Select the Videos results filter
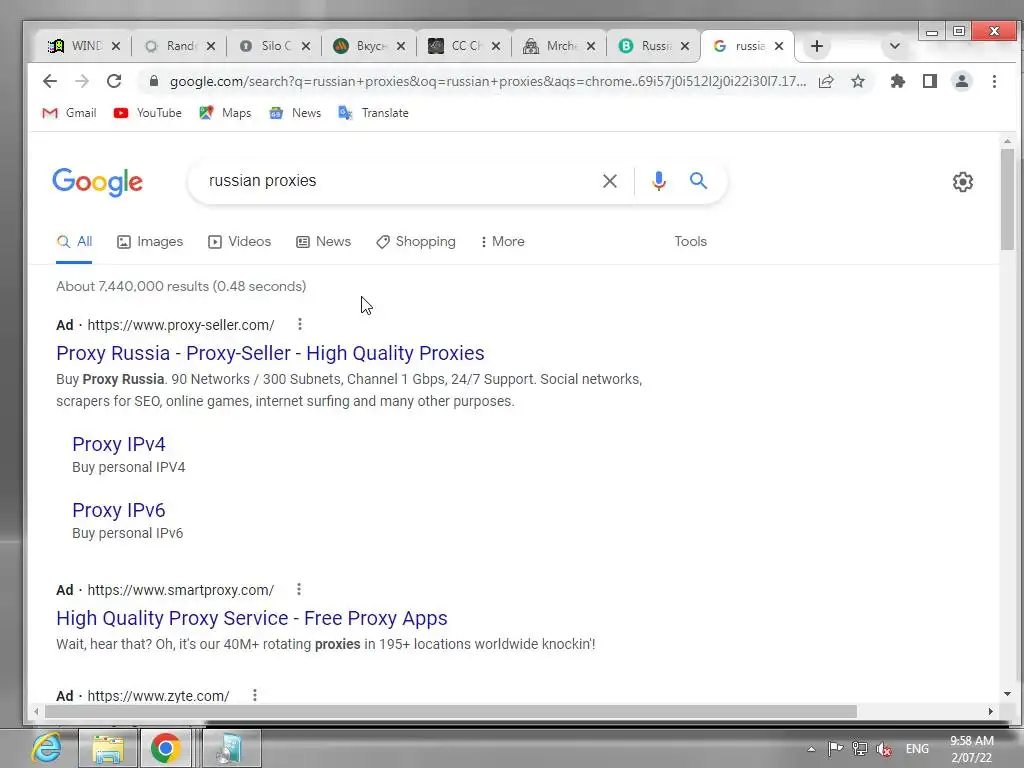1024x768 pixels. (x=239, y=242)
